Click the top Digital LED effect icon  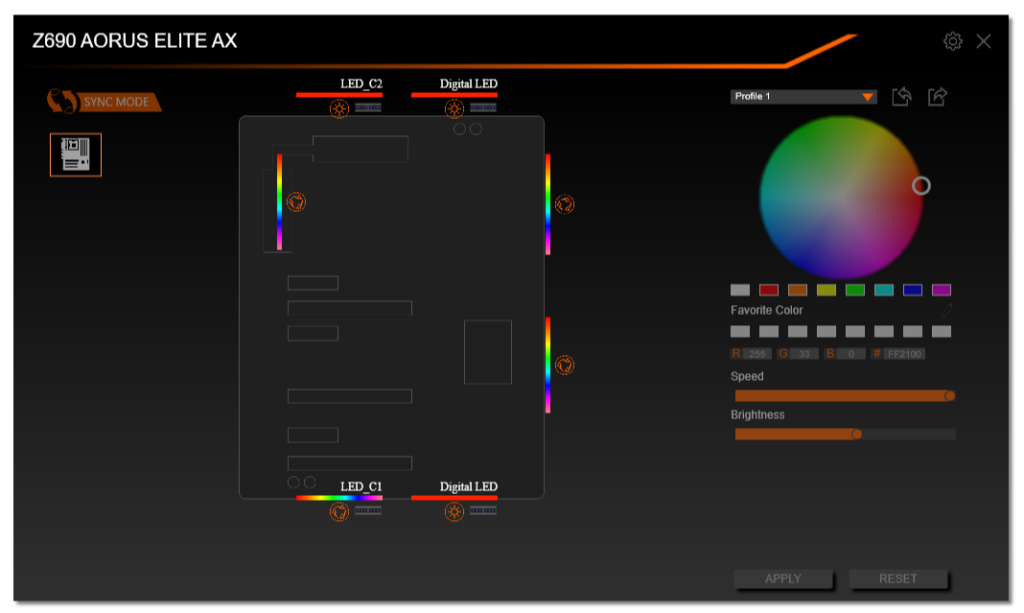(454, 108)
